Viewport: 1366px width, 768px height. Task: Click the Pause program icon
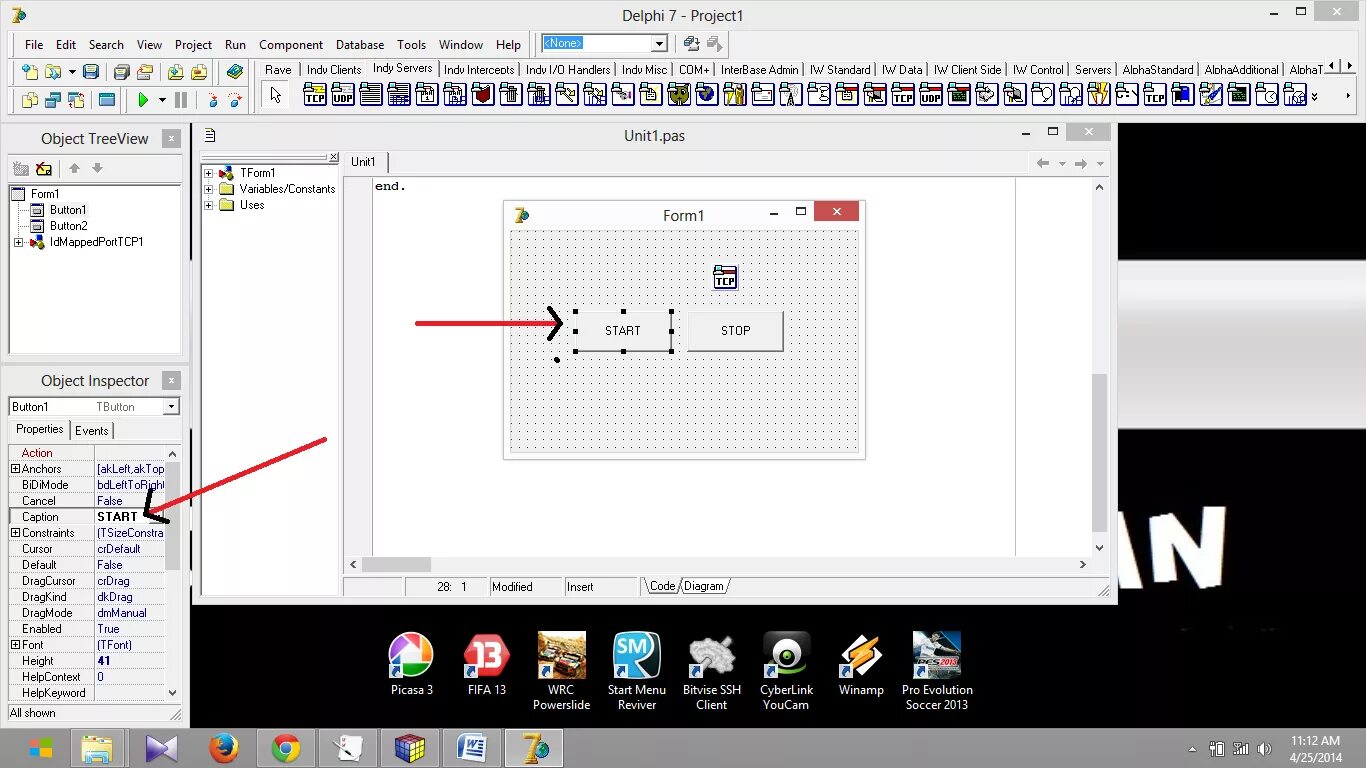coord(181,100)
